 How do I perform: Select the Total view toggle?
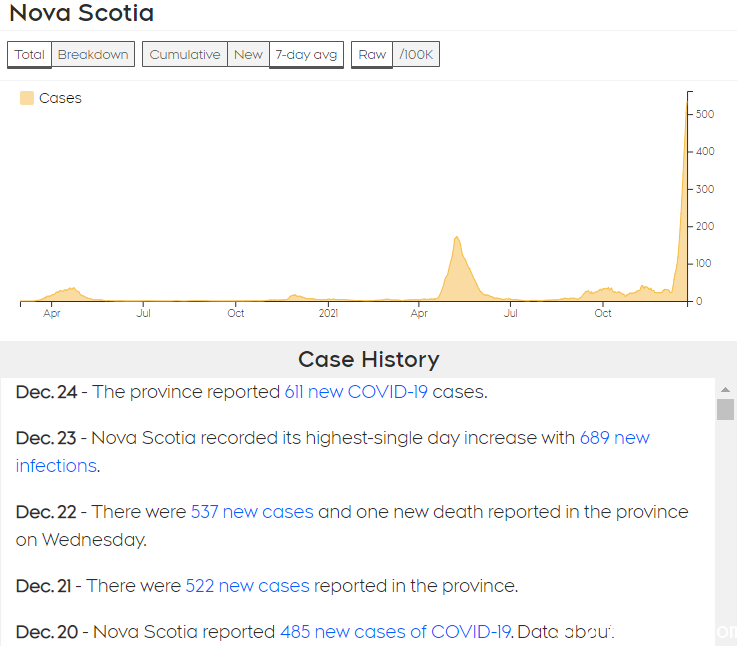click(x=29, y=54)
